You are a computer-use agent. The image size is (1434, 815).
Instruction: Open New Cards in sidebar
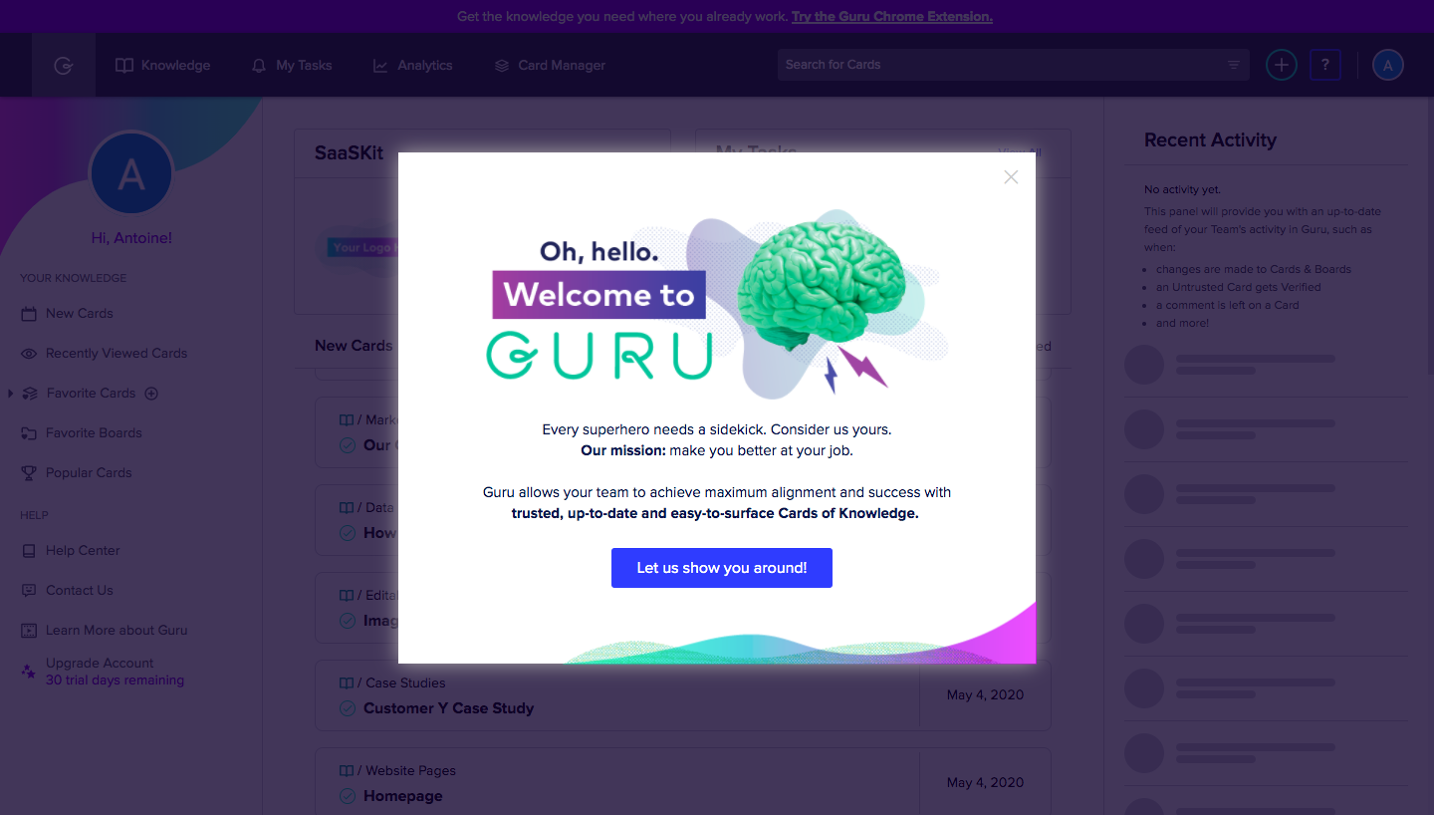click(x=79, y=313)
